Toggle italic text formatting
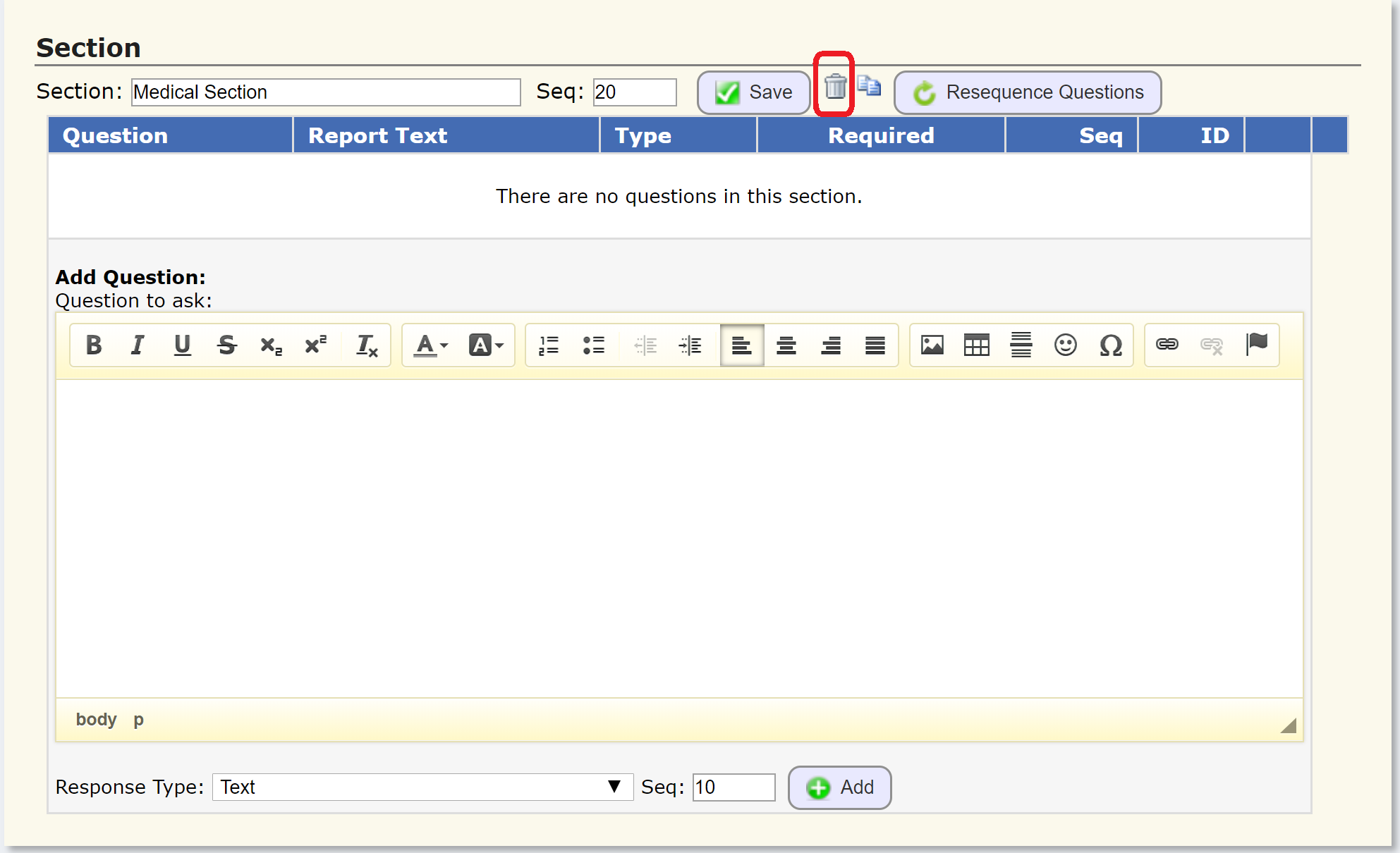Viewport: 1400px width, 853px height. click(138, 345)
